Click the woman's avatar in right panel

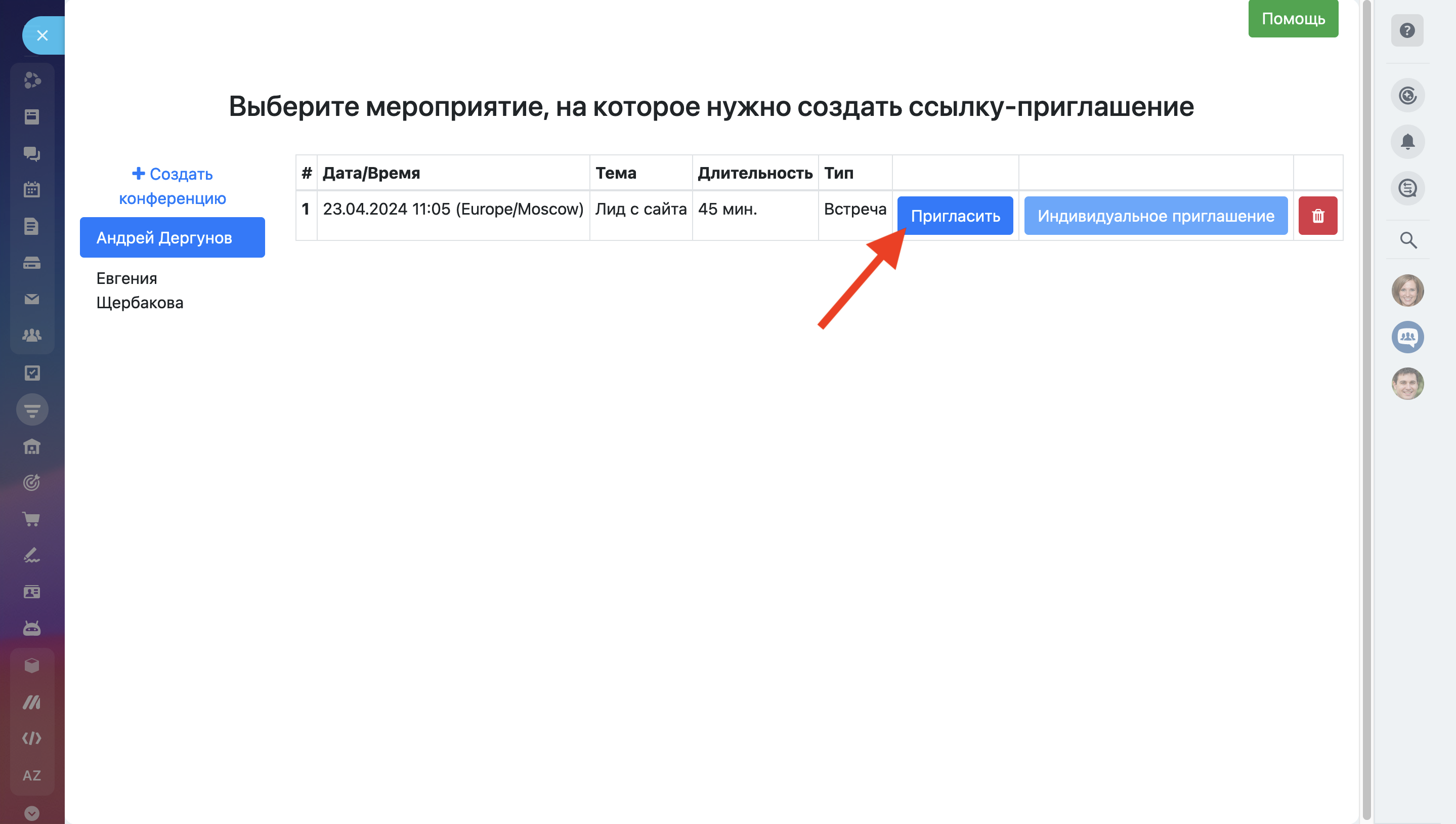[x=1407, y=291]
